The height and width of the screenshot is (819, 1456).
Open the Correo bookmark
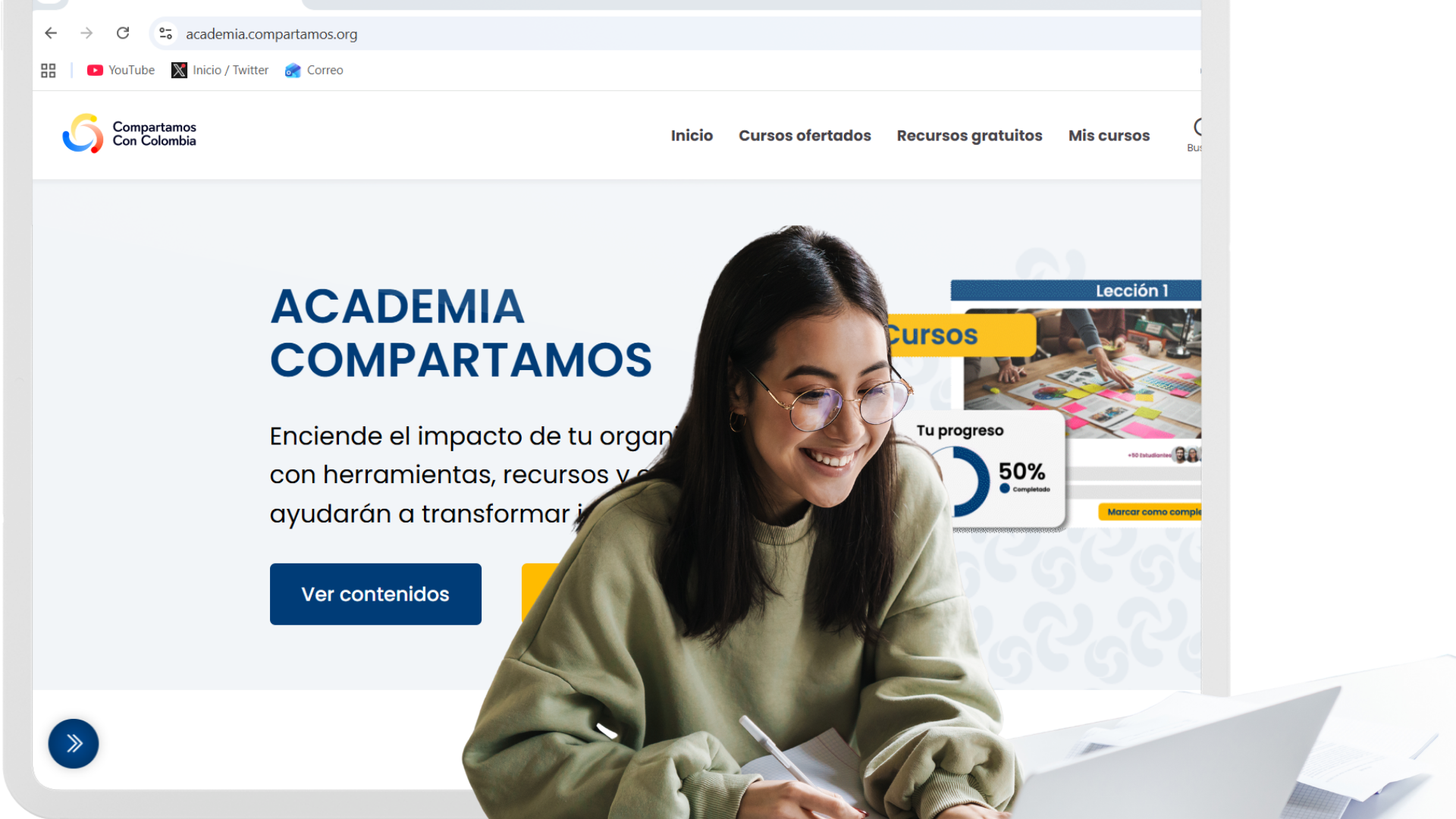click(x=314, y=71)
